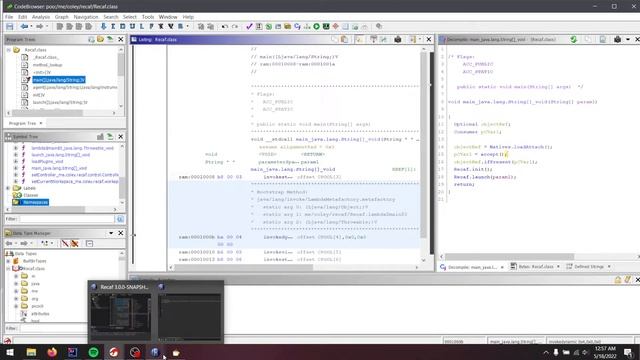Select main([Ljava/lang/String;)V fragment in Program Tree

tap(59, 80)
